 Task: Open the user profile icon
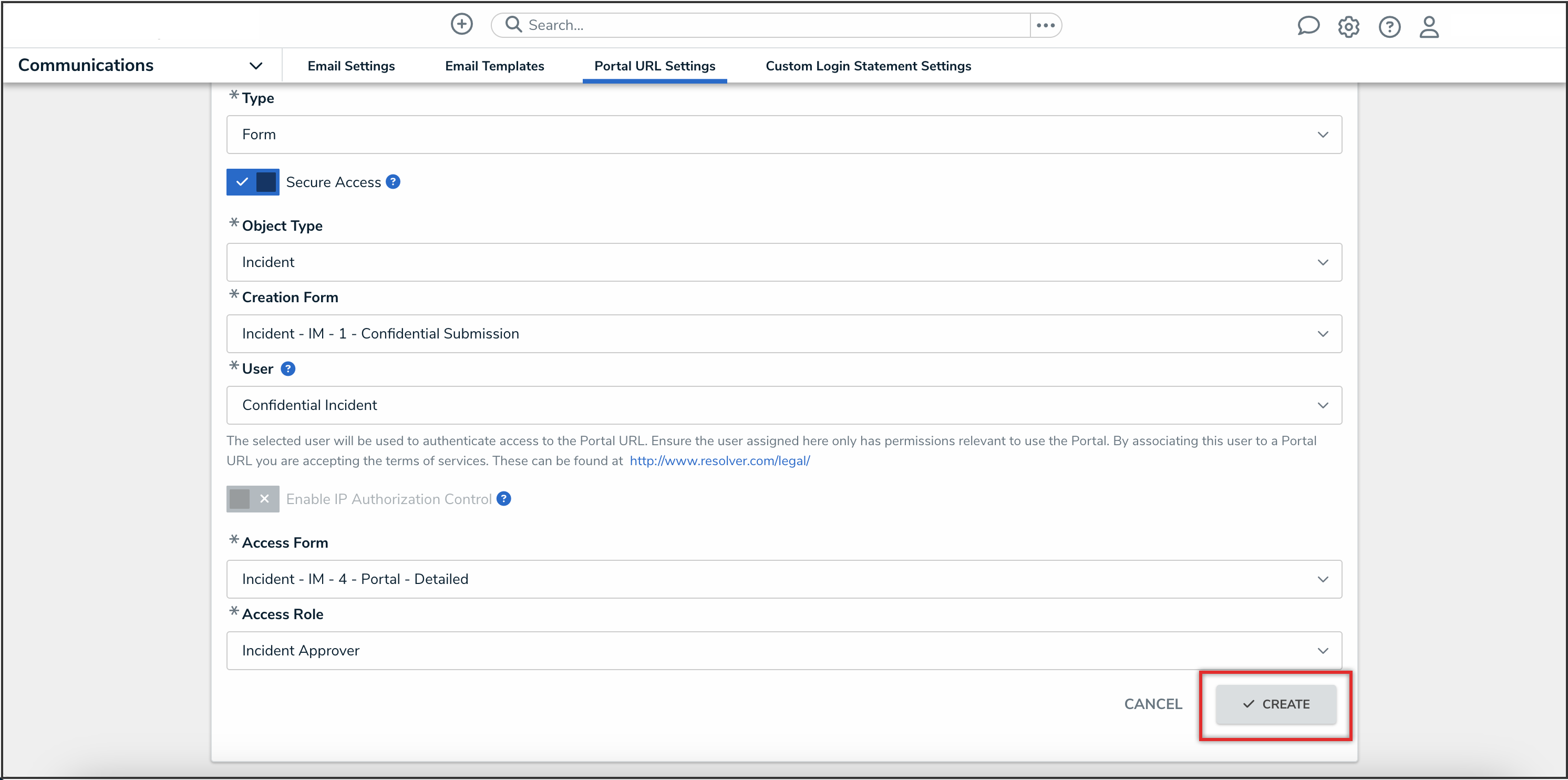[1429, 27]
